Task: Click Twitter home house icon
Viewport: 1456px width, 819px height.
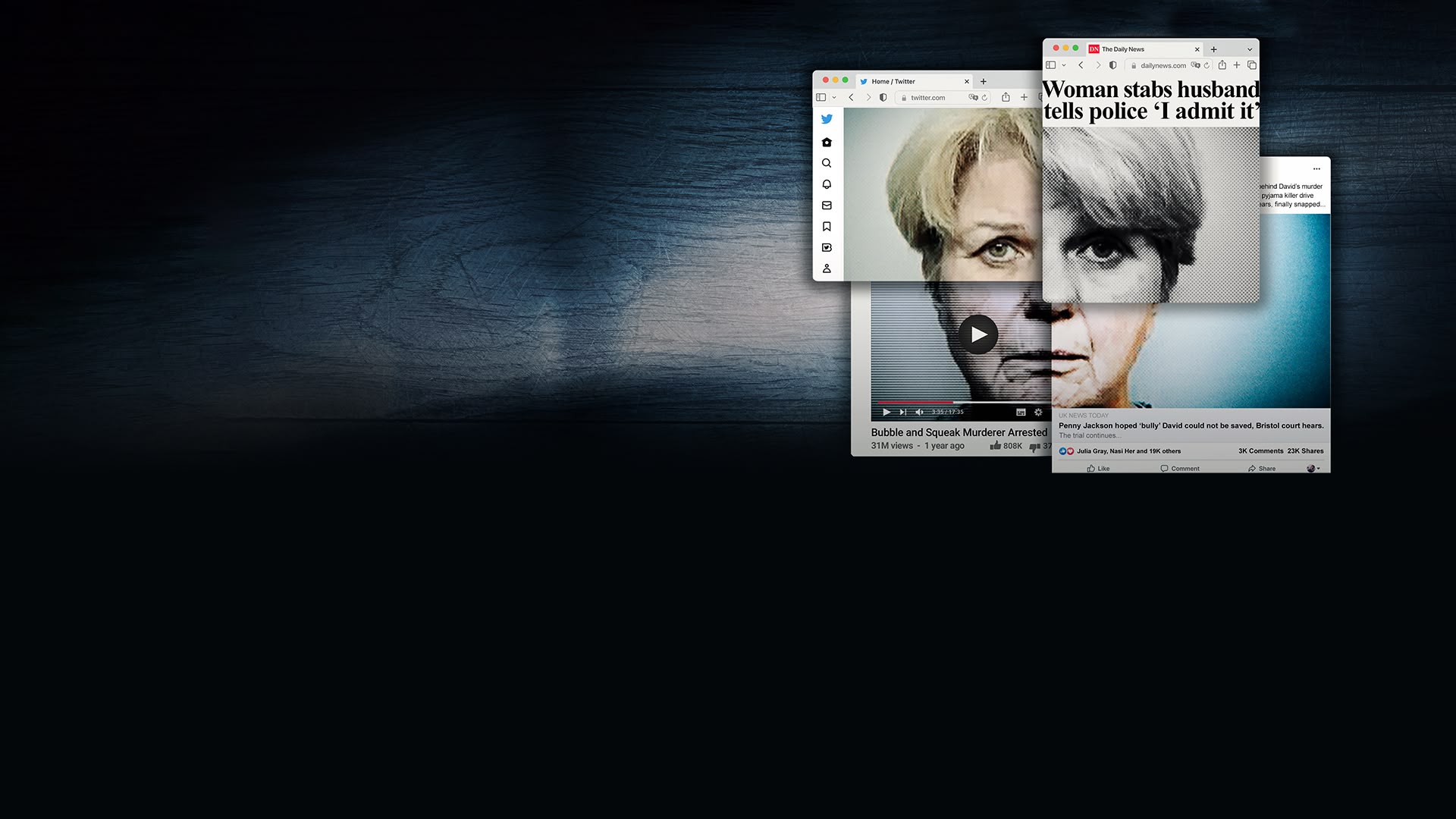Action: click(827, 143)
